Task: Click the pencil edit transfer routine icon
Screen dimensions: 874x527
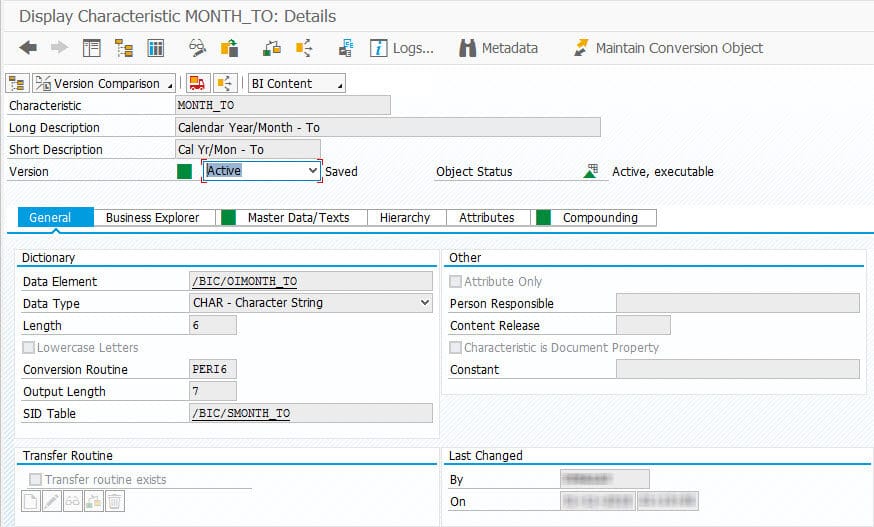Action: tap(52, 502)
